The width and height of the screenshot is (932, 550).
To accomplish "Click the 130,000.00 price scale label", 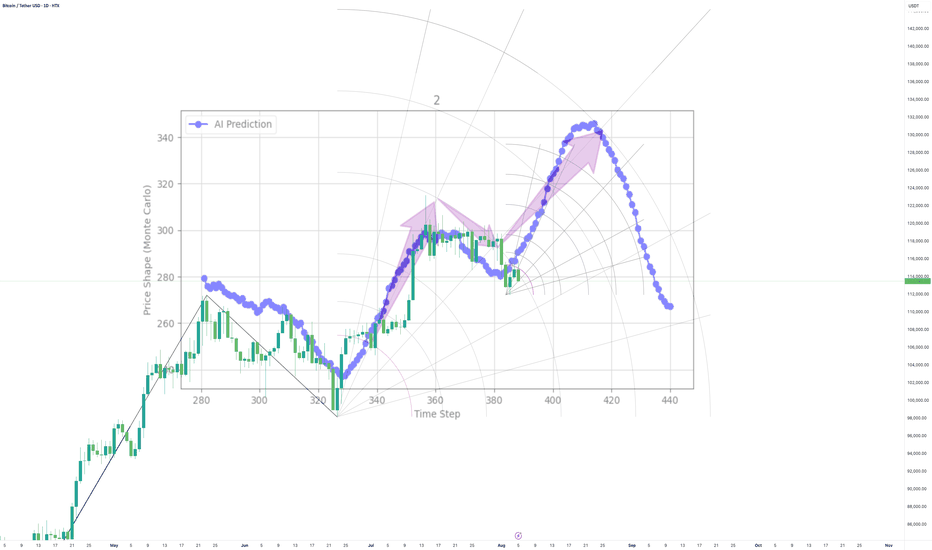I will point(918,135).
